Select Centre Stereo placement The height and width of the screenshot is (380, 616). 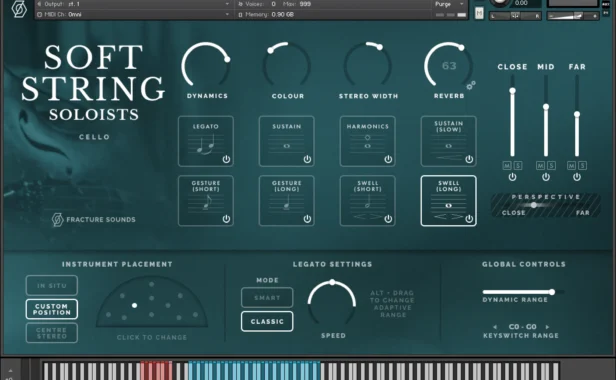click(x=52, y=333)
